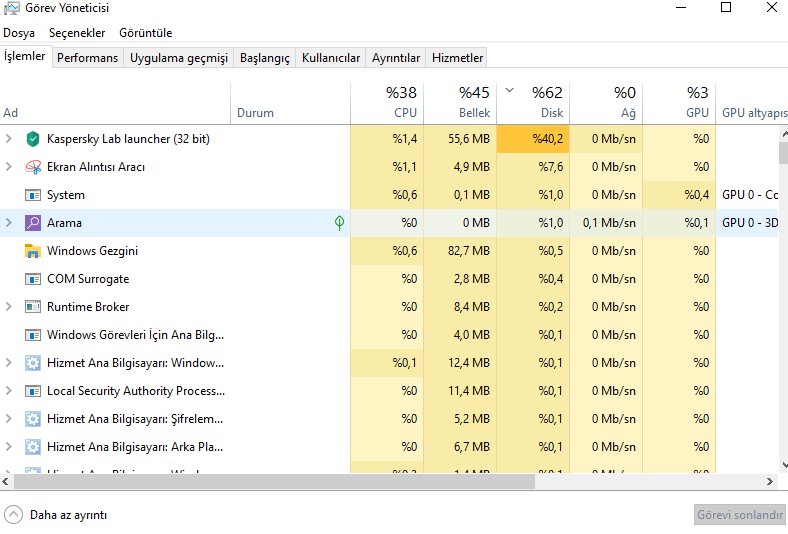
Task: Expand the Kaspersky Lab launcher process group
Action: pos(9,139)
